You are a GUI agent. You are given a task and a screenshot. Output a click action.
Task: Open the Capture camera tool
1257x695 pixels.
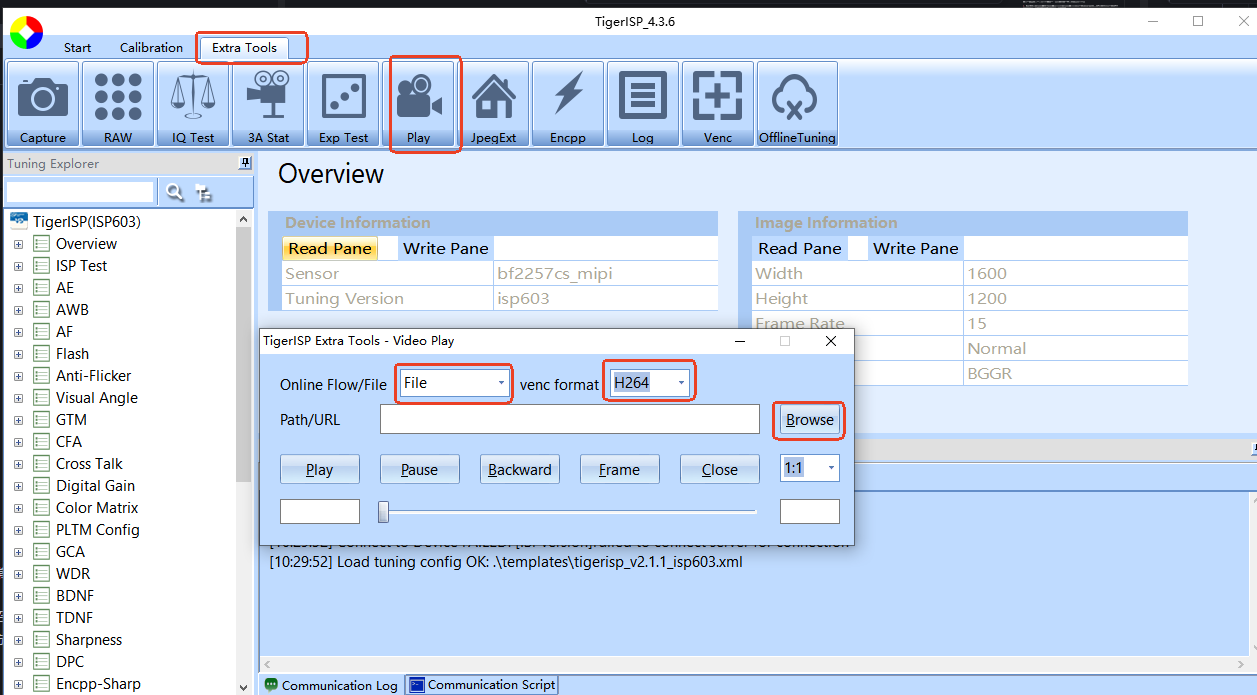[43, 104]
